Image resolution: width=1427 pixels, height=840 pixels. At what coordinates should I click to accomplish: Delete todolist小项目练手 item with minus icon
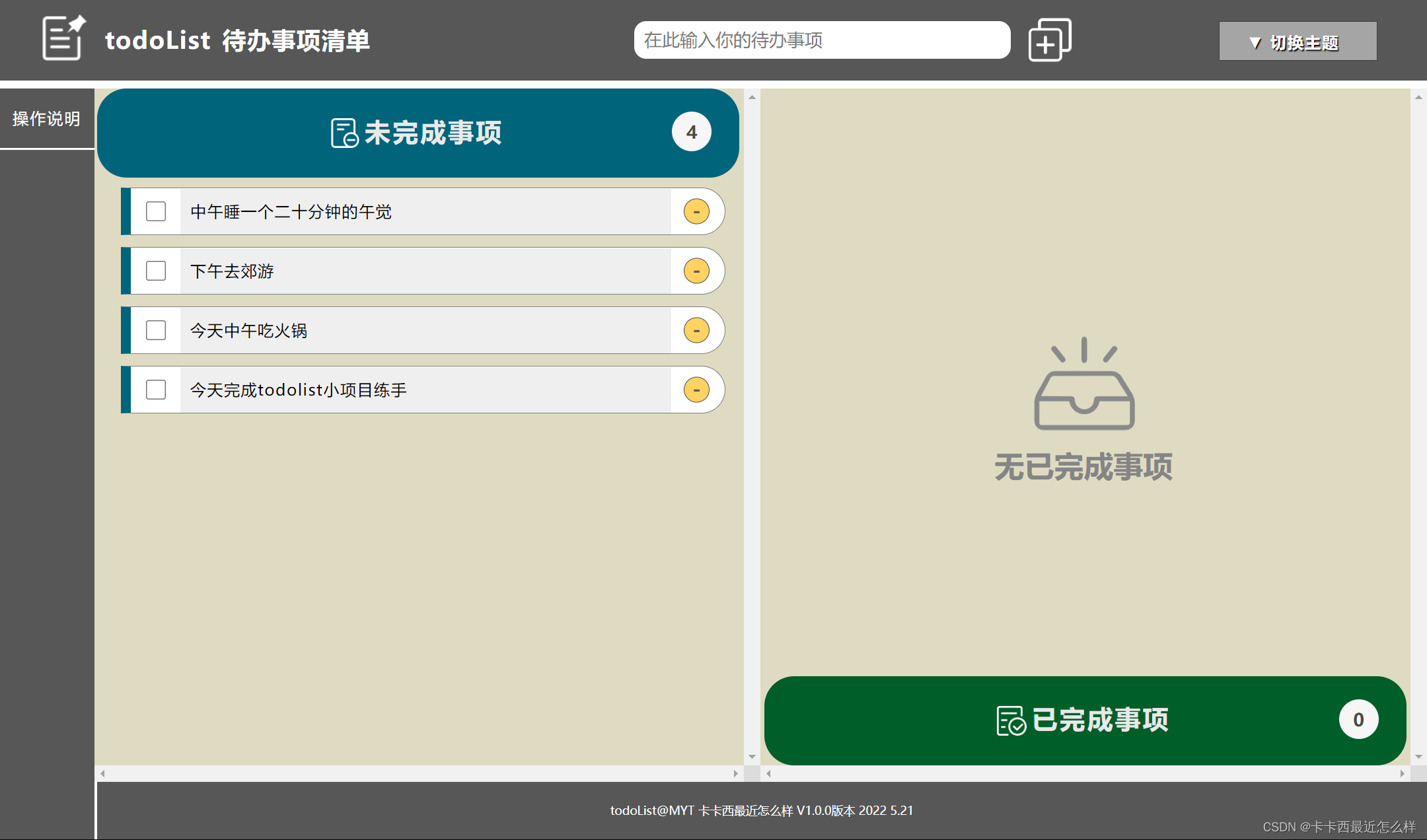coord(696,390)
